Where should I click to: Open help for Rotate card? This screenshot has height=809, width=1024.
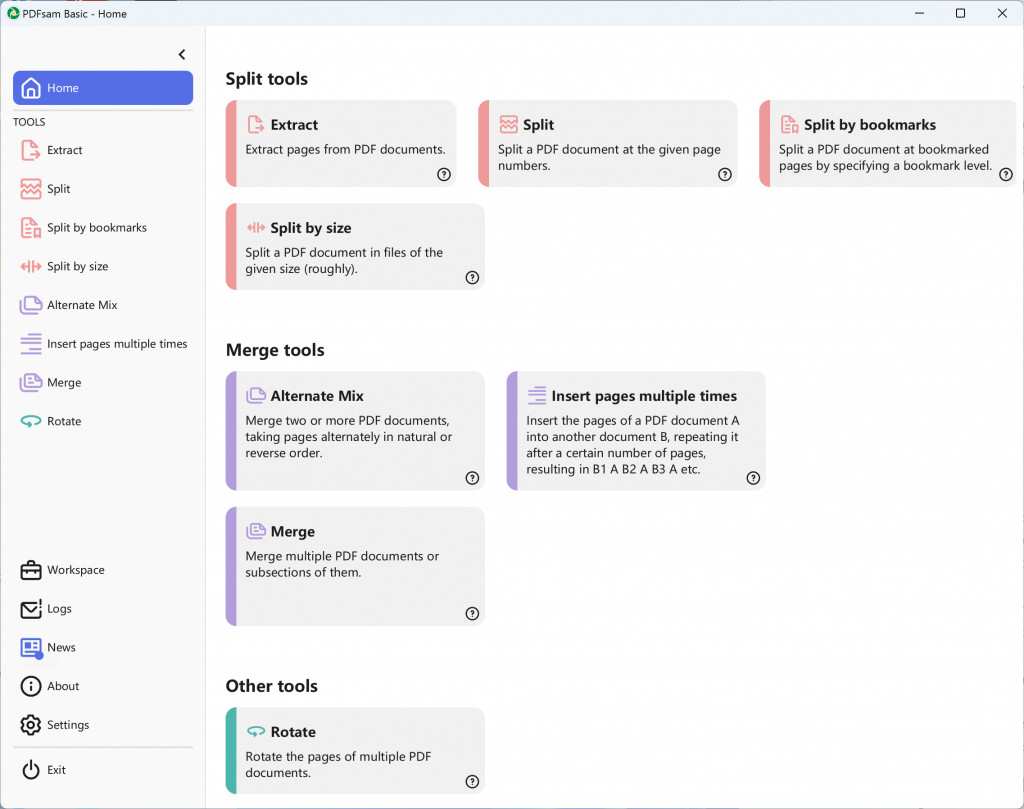pyautogui.click(x=472, y=782)
